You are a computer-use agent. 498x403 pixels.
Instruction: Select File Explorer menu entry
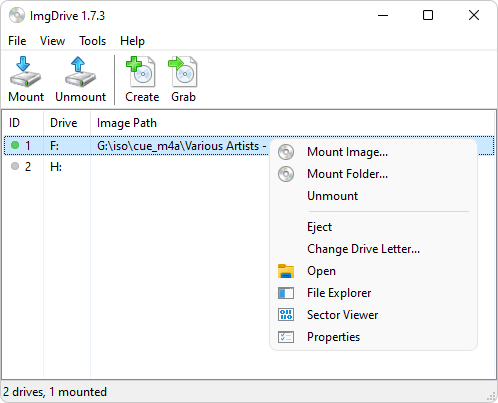(x=339, y=293)
